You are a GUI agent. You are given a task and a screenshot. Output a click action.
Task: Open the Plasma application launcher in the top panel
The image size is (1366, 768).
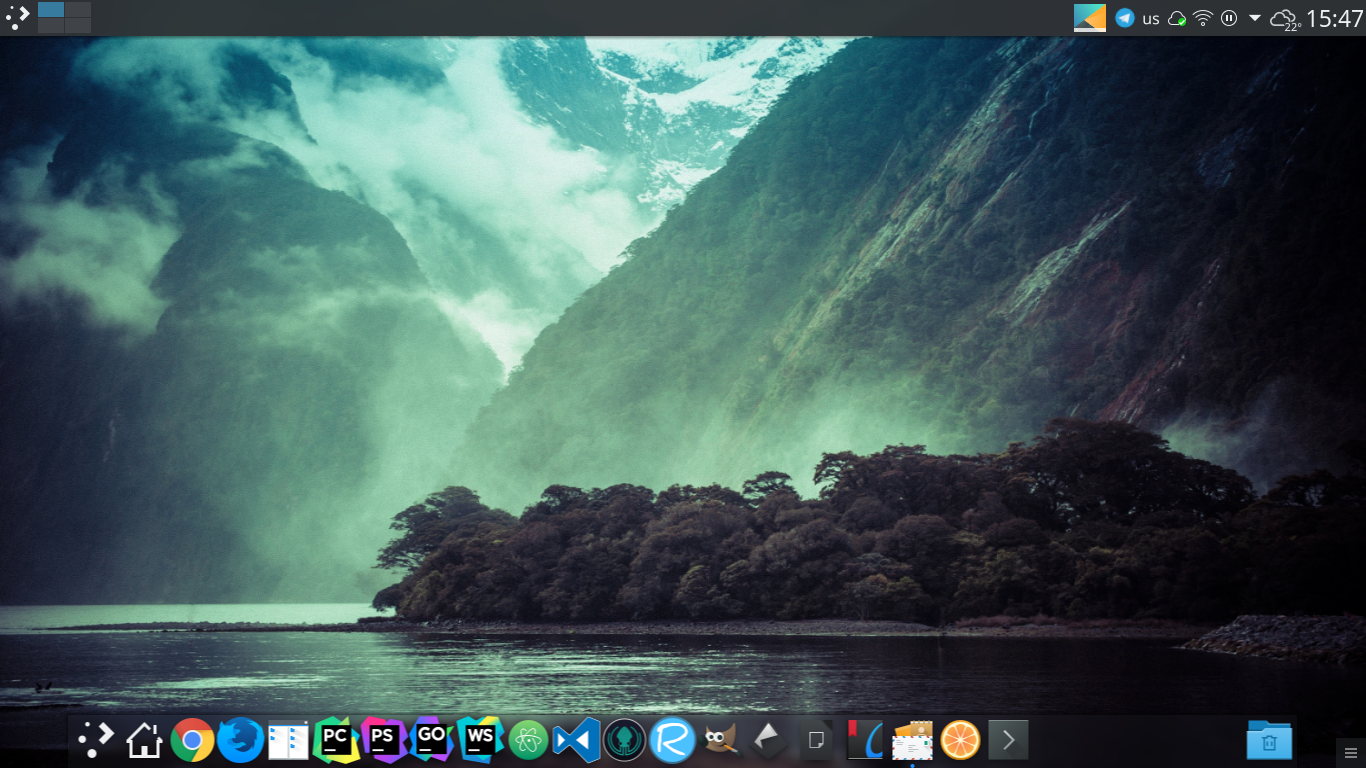tap(17, 17)
